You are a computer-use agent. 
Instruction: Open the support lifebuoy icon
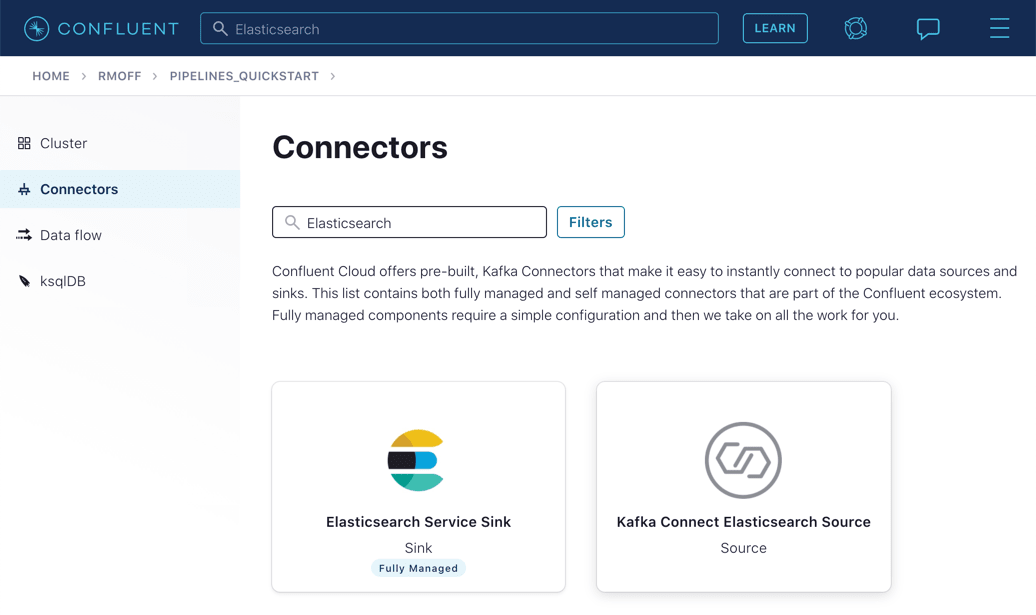(x=856, y=28)
